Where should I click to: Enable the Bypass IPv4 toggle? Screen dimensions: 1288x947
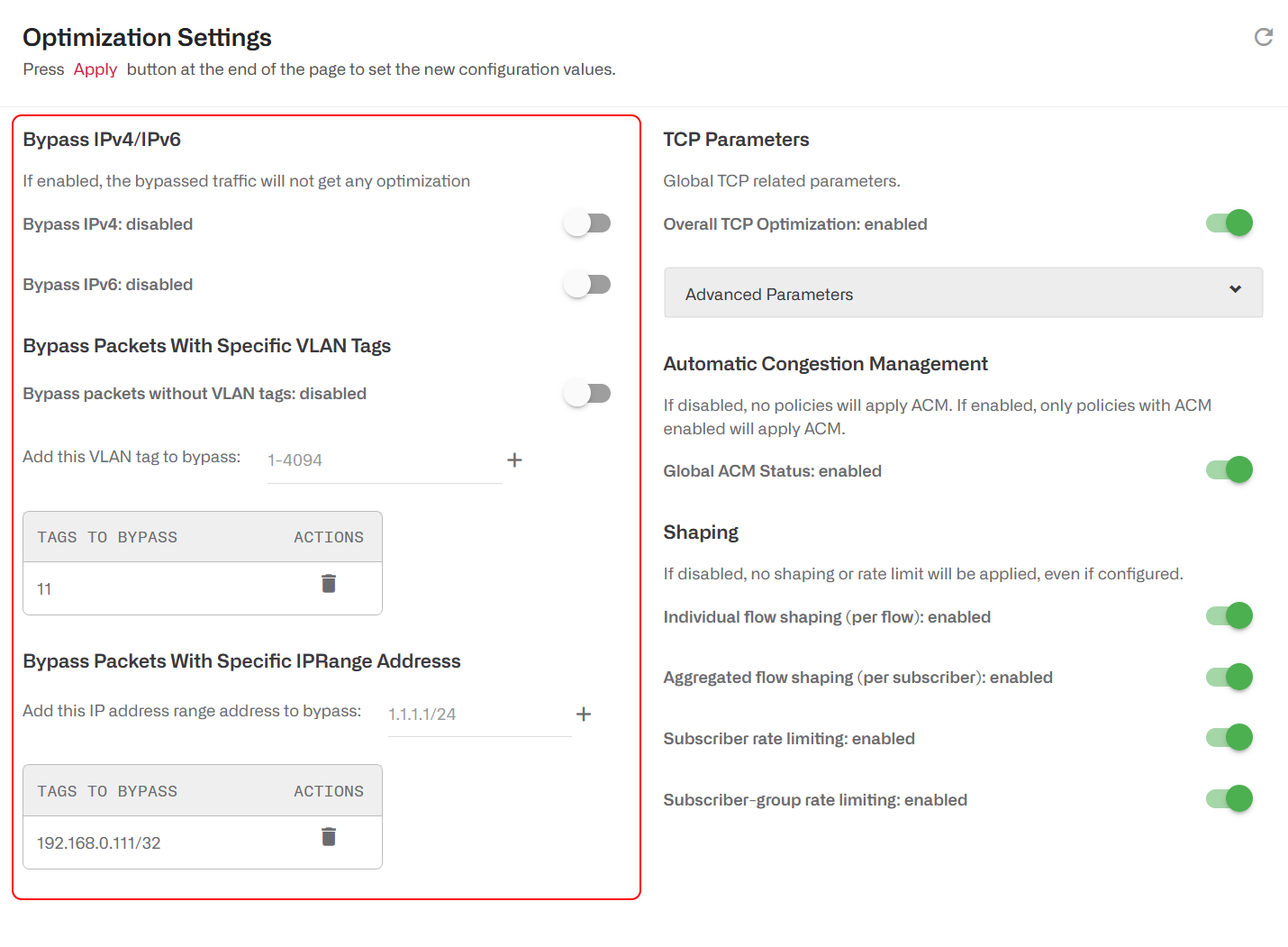(587, 223)
